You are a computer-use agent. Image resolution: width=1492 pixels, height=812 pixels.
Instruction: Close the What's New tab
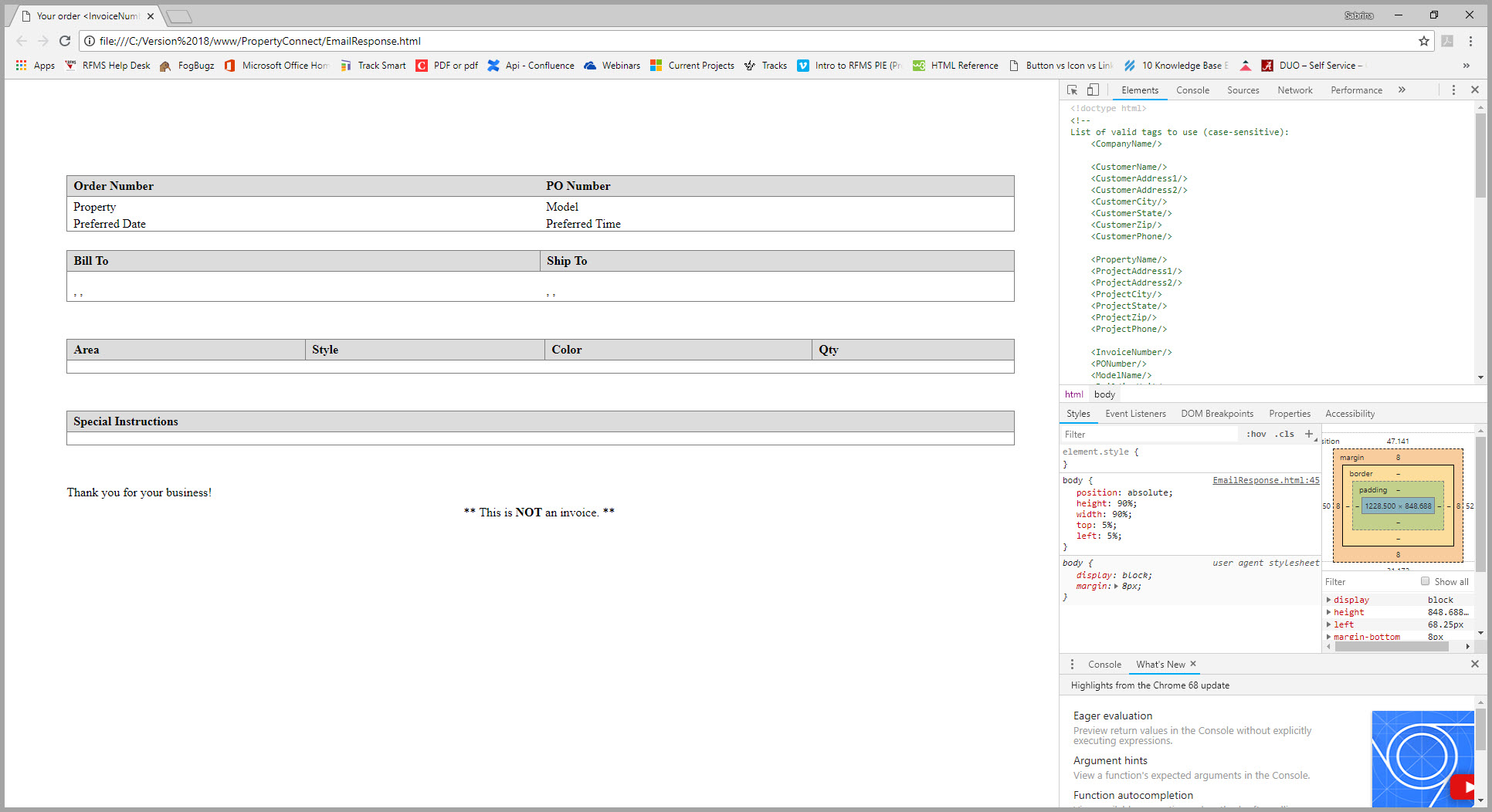pyautogui.click(x=1193, y=664)
